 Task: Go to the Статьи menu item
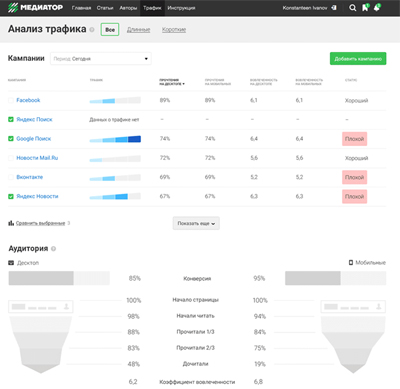105,8
